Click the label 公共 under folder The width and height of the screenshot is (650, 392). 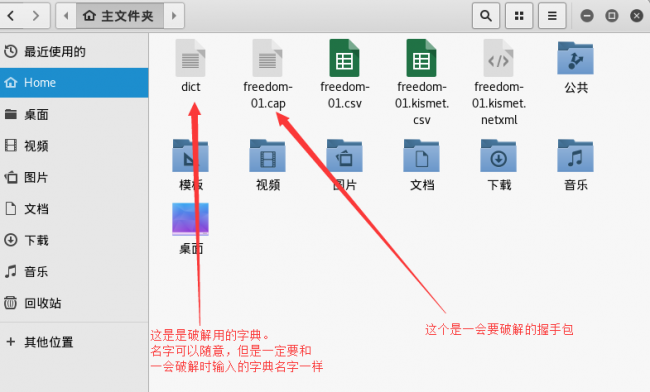click(x=576, y=87)
